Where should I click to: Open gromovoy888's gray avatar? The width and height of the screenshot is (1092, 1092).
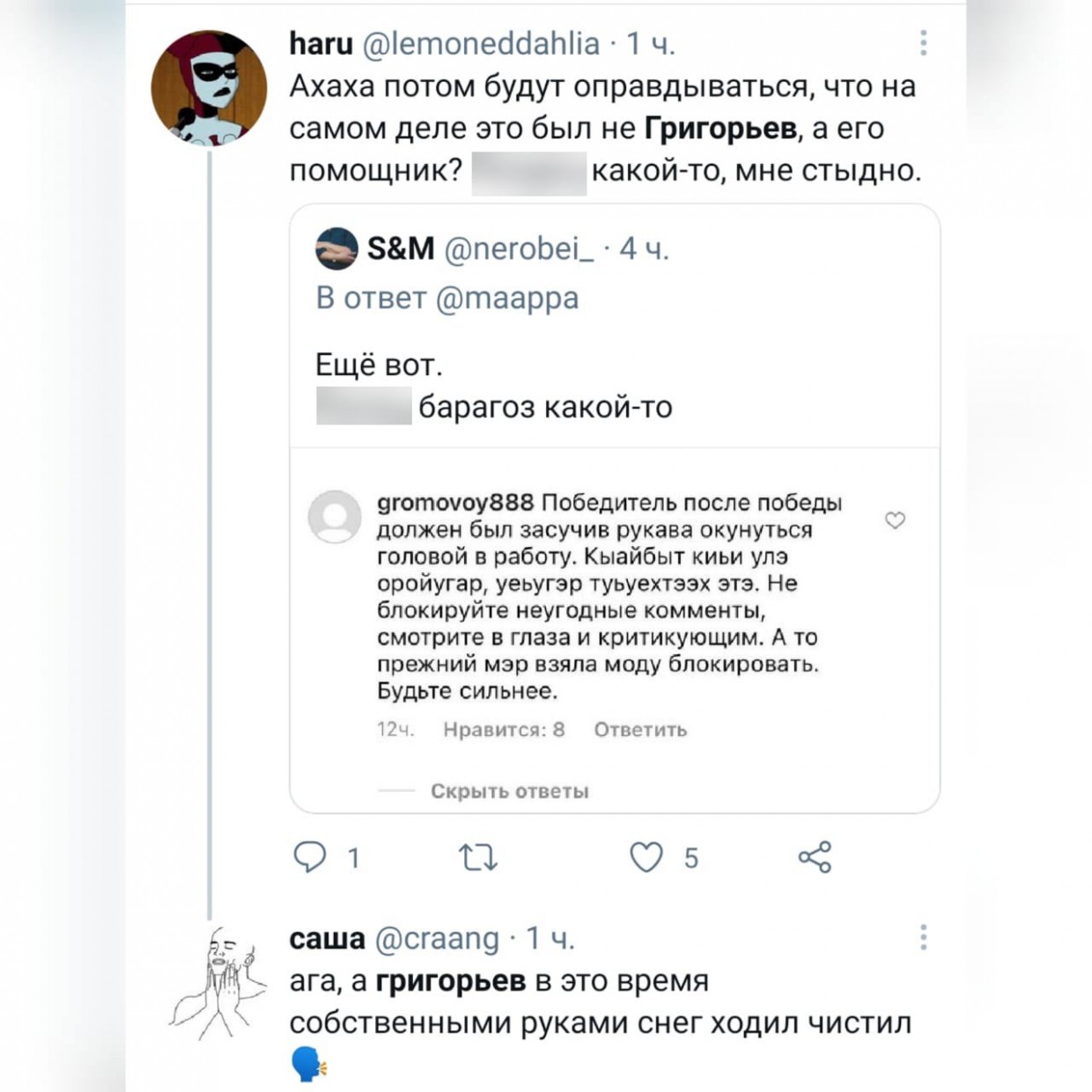point(335,517)
